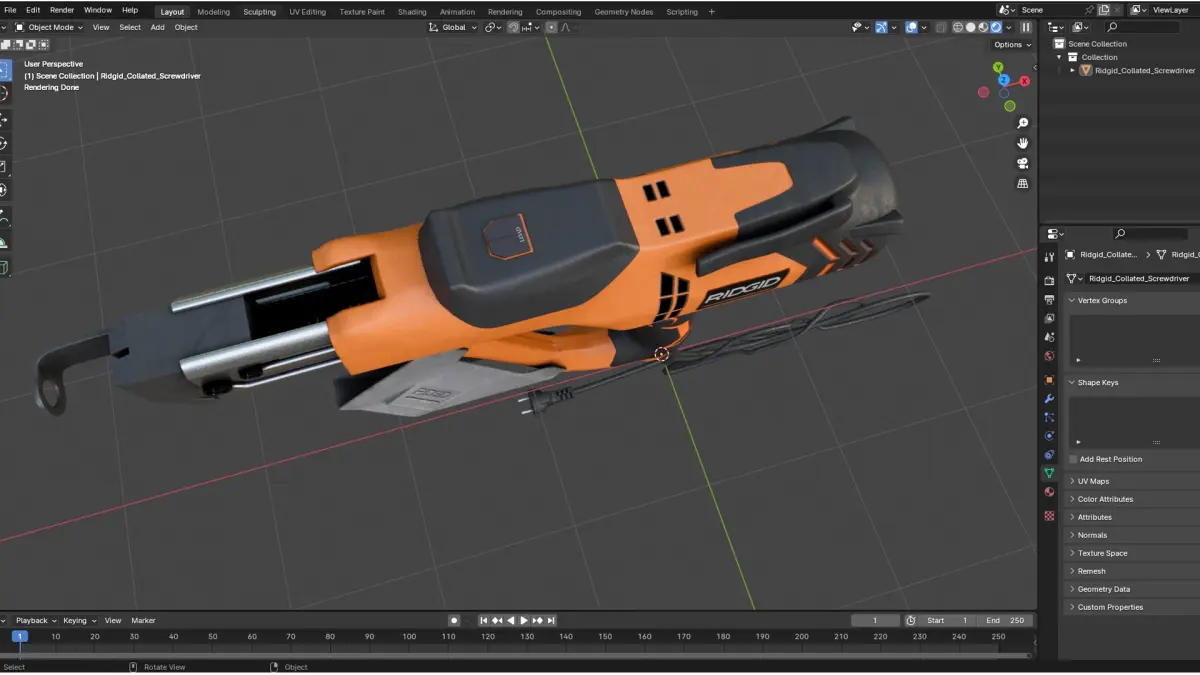
Task: Open the World properties tab
Action: 1049,356
